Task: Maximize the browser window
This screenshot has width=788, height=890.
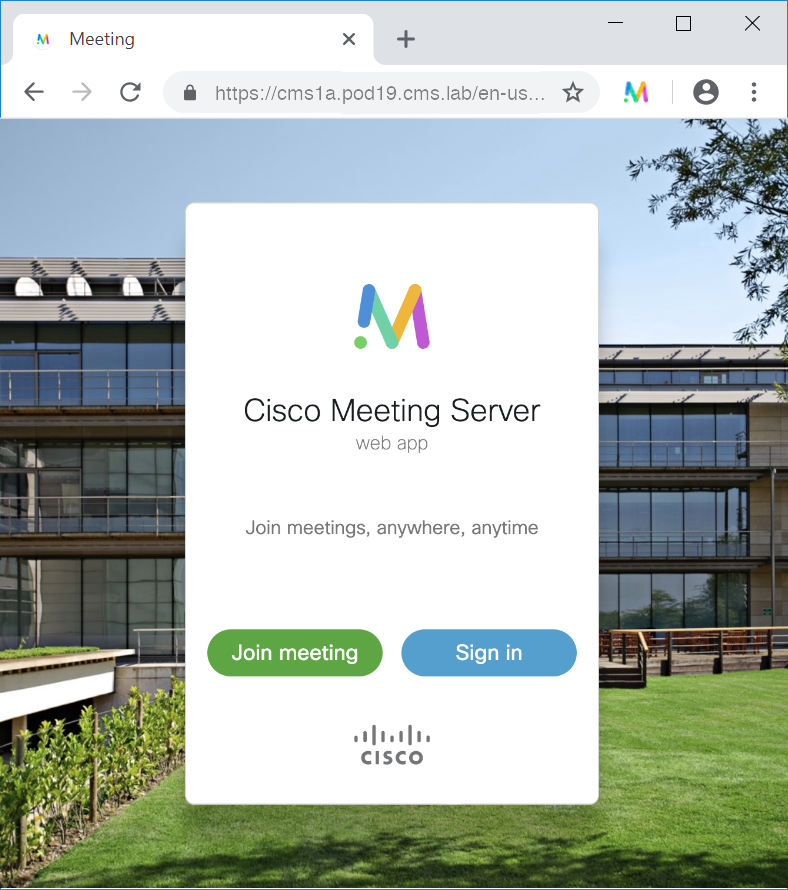Action: click(684, 23)
